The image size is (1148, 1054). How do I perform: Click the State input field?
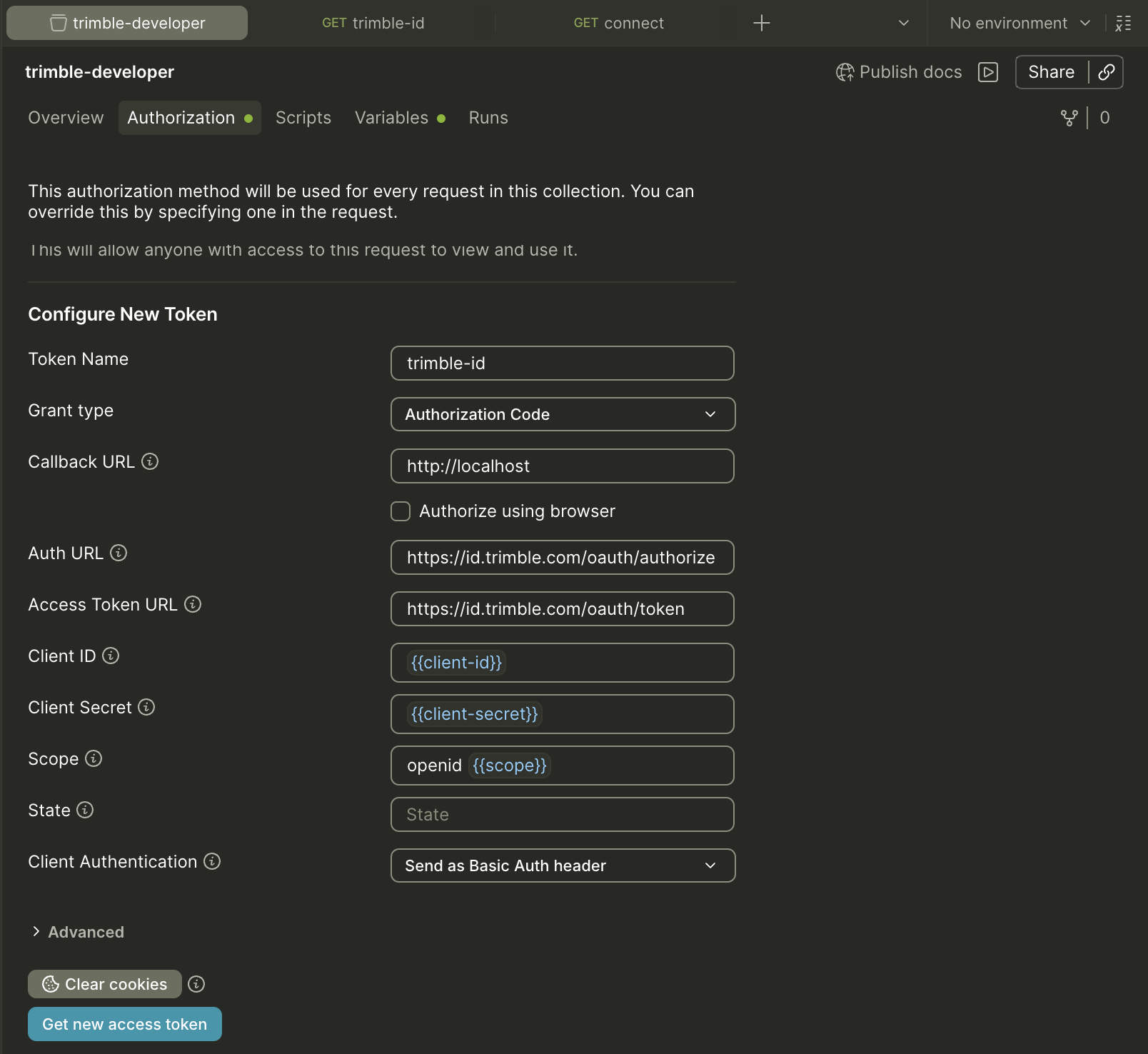pyautogui.click(x=563, y=814)
